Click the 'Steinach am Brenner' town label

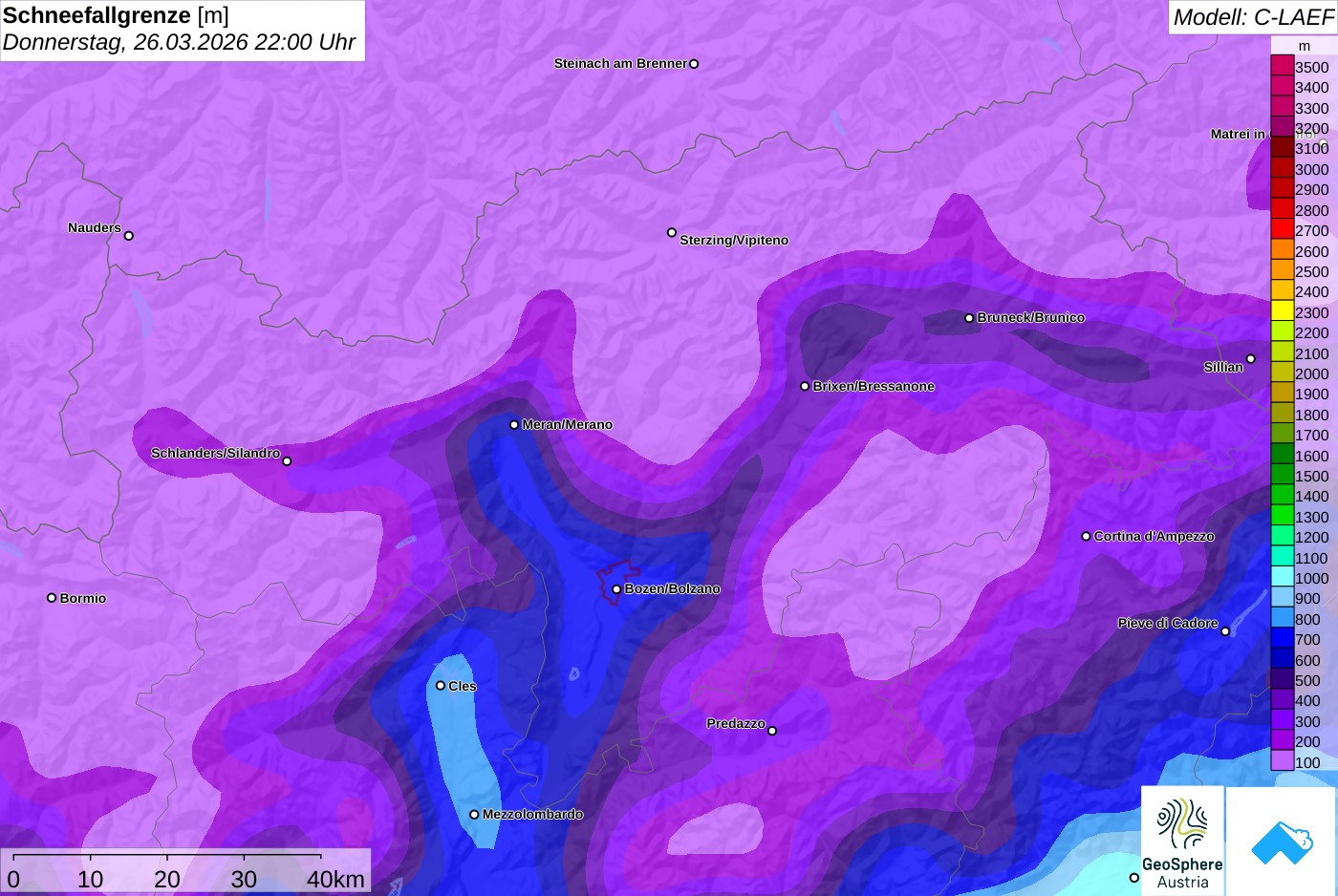tap(620, 63)
